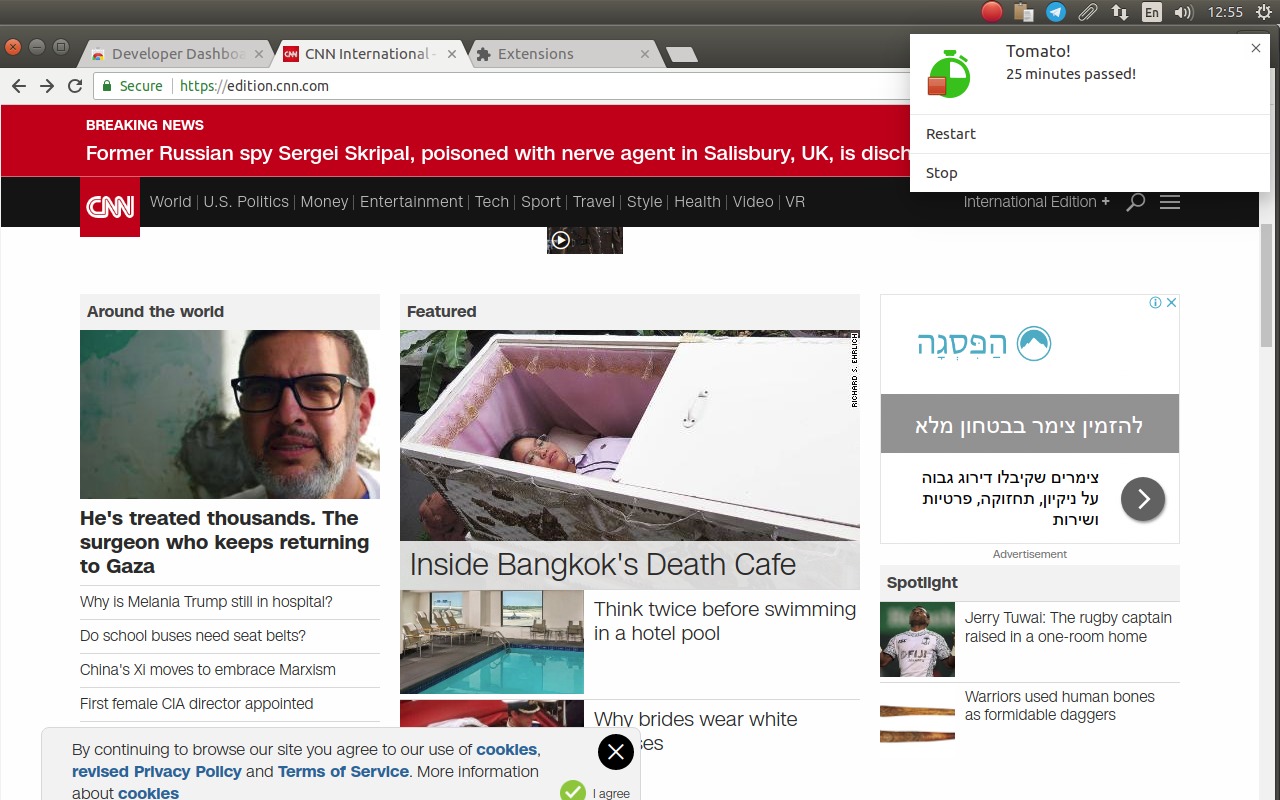
Task: Open the En keyboard language indicator
Action: tap(1152, 12)
